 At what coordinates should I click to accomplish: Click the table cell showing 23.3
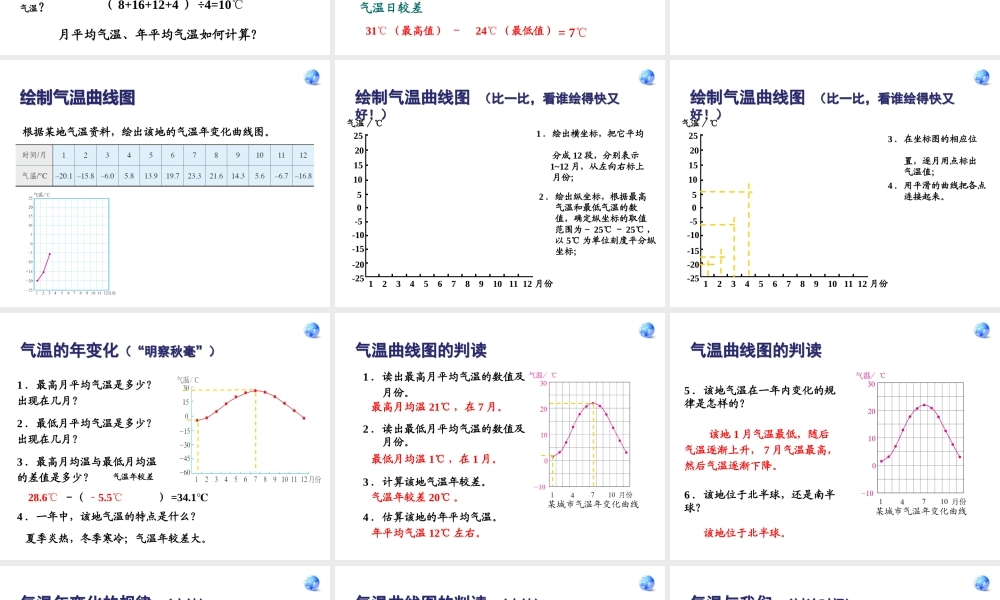pos(195,176)
